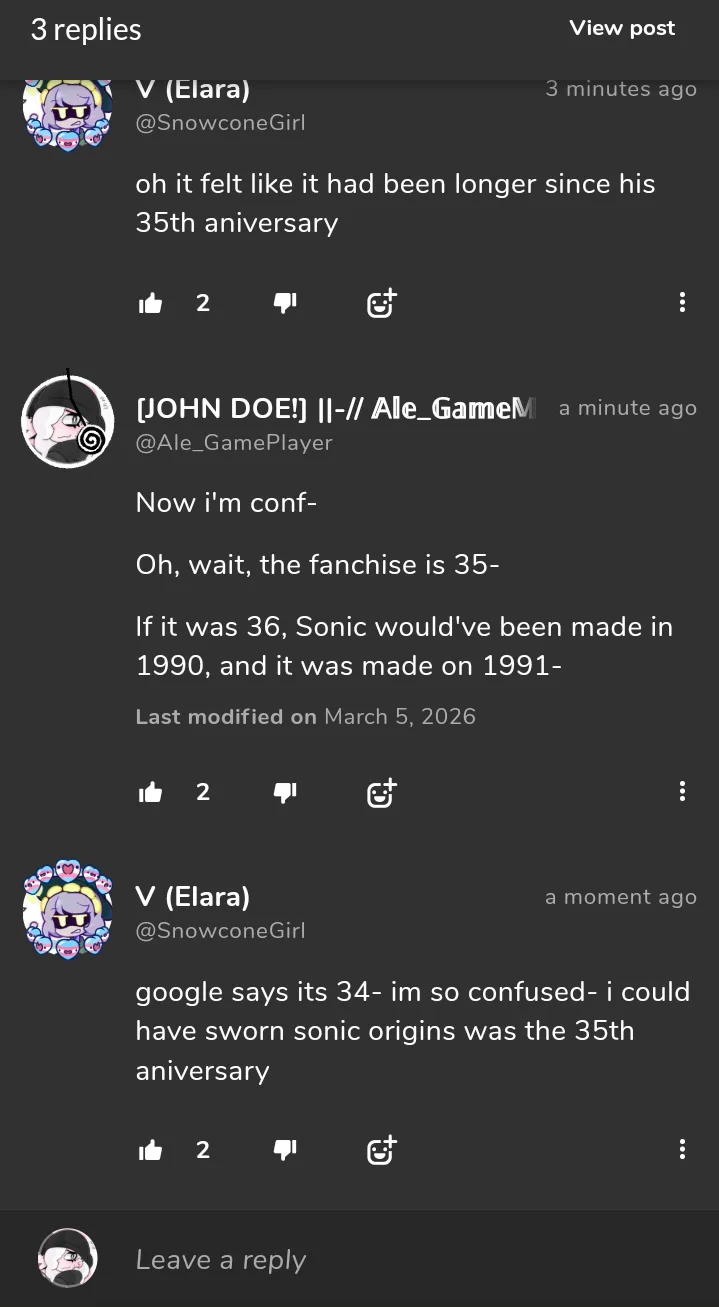This screenshot has height=1307, width=719.
Task: Tap the @SnowconeGirl handle on last reply
Action: pos(220,930)
